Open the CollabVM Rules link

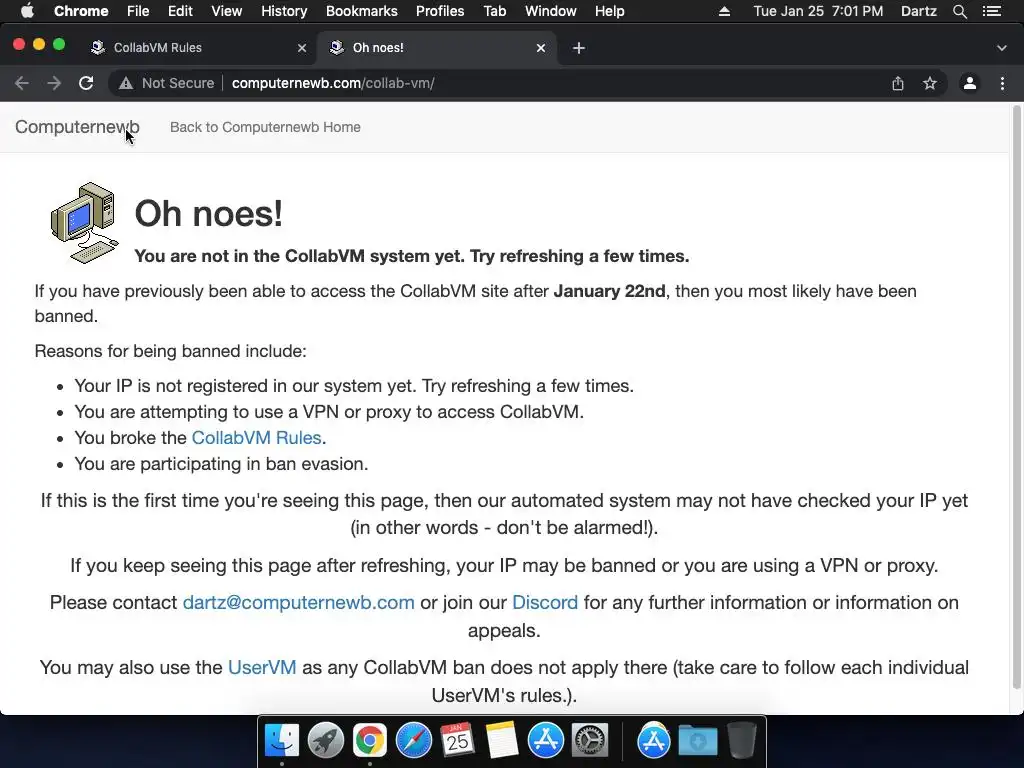point(257,438)
